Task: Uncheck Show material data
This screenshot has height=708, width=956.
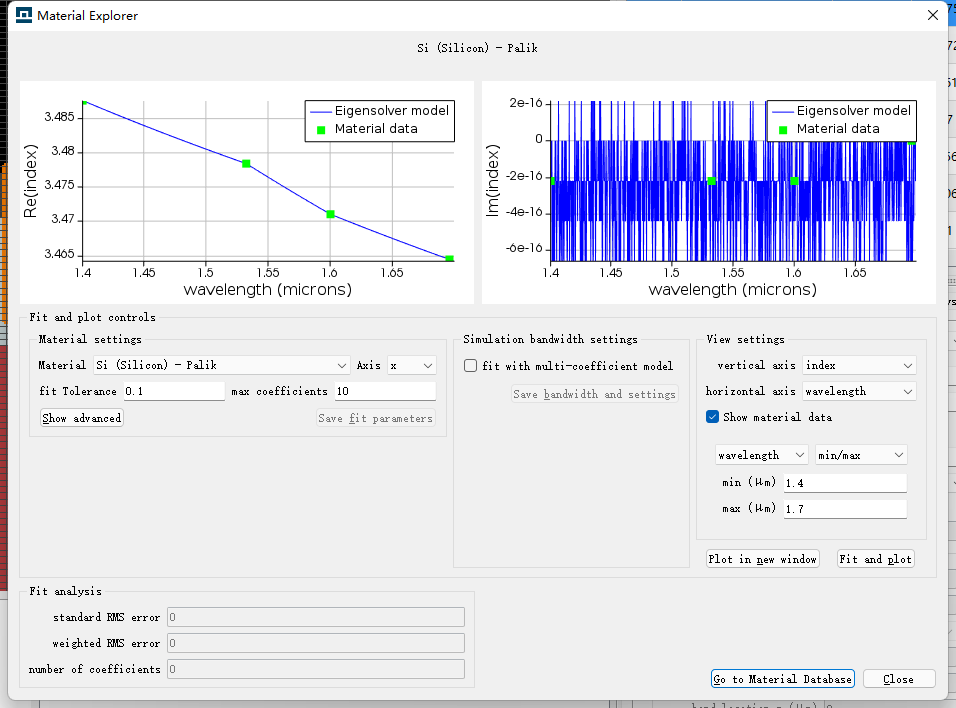Action: pos(712,417)
